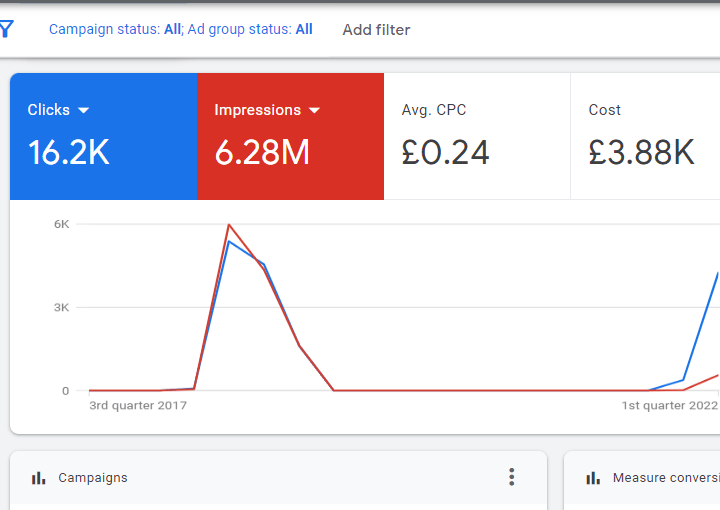The image size is (720, 510).
Task: Click the blue line peak near 6K
Action: point(229,241)
